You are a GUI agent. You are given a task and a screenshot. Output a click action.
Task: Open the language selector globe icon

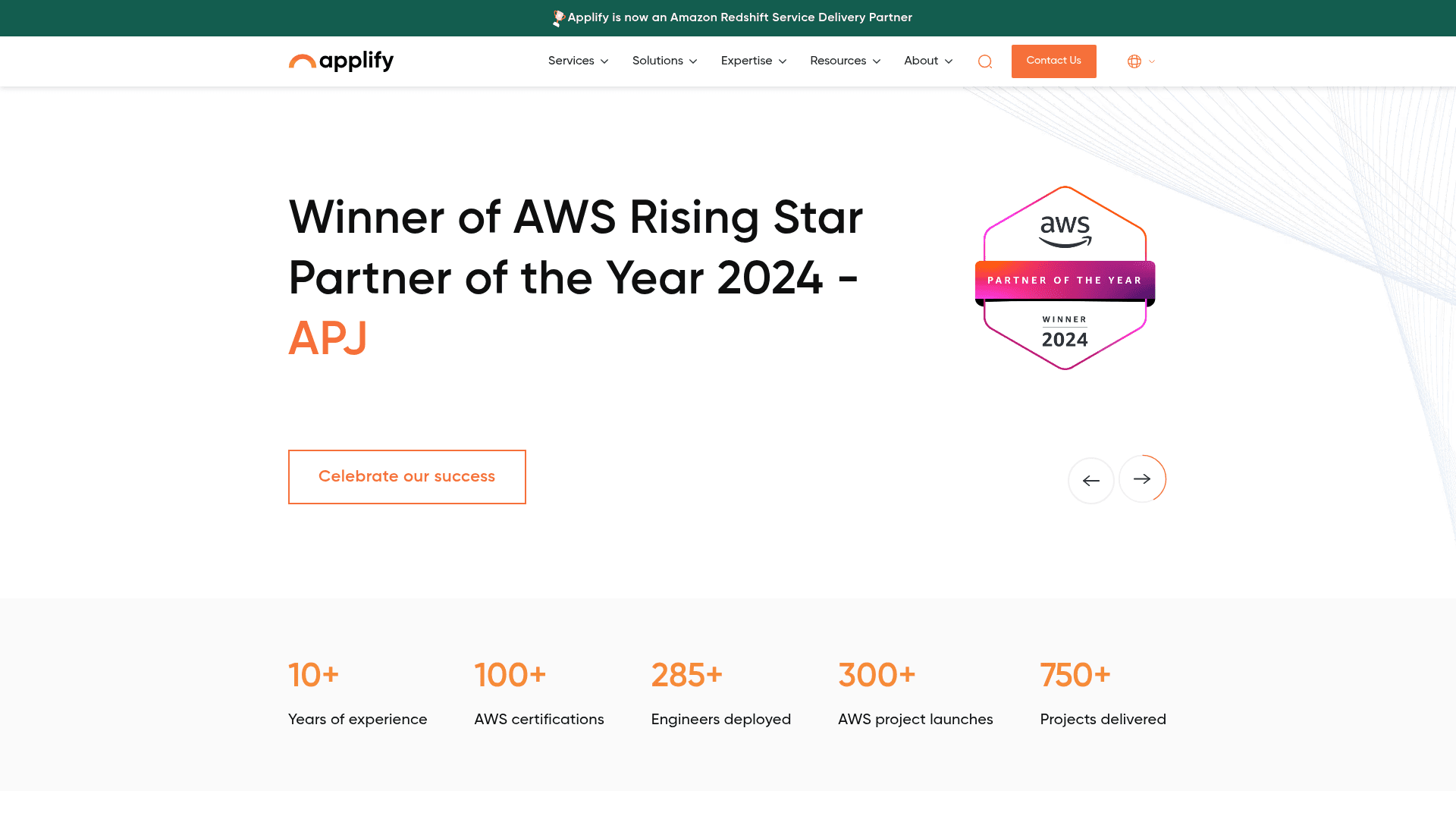click(1134, 61)
